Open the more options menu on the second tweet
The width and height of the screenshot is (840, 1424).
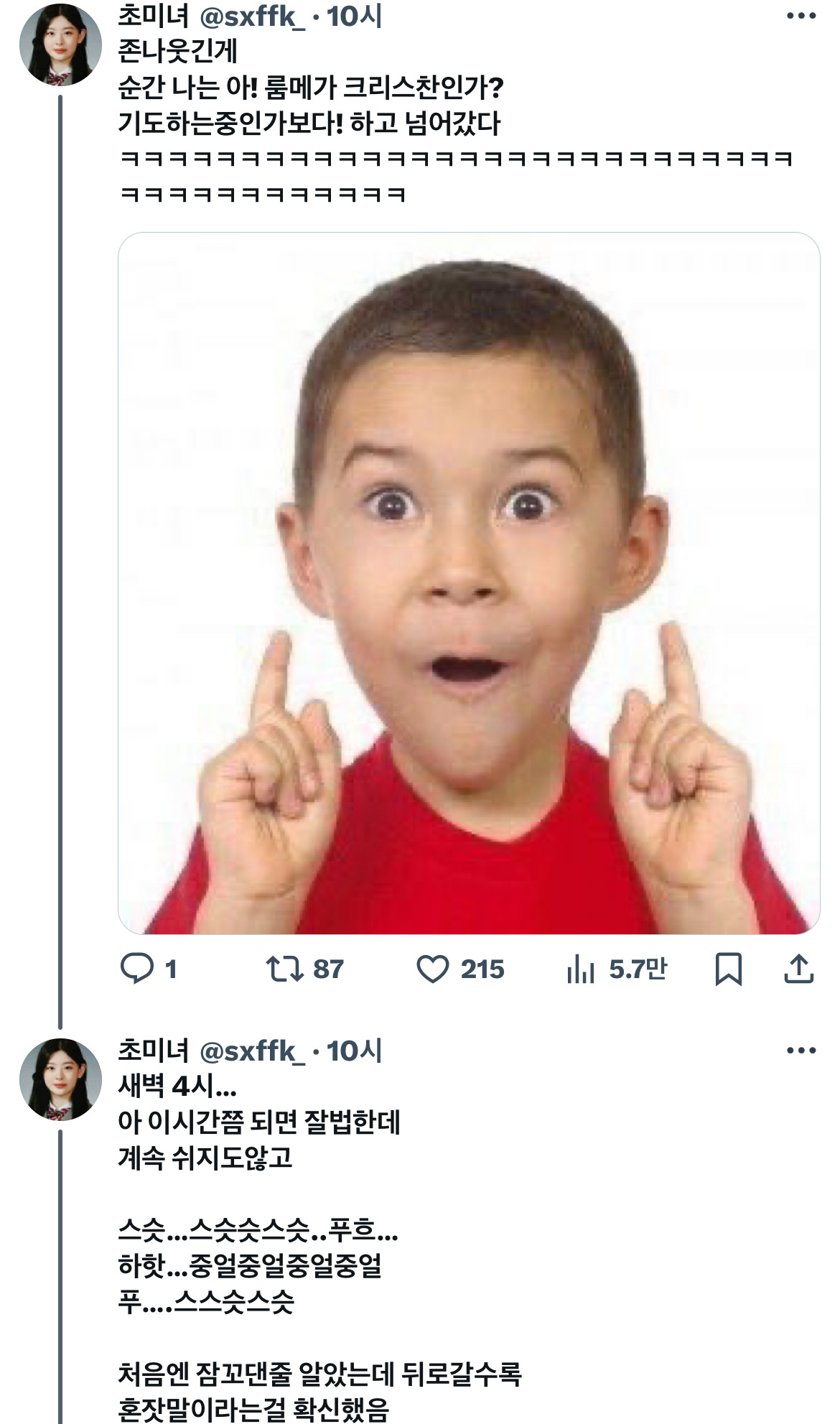pos(801,1051)
